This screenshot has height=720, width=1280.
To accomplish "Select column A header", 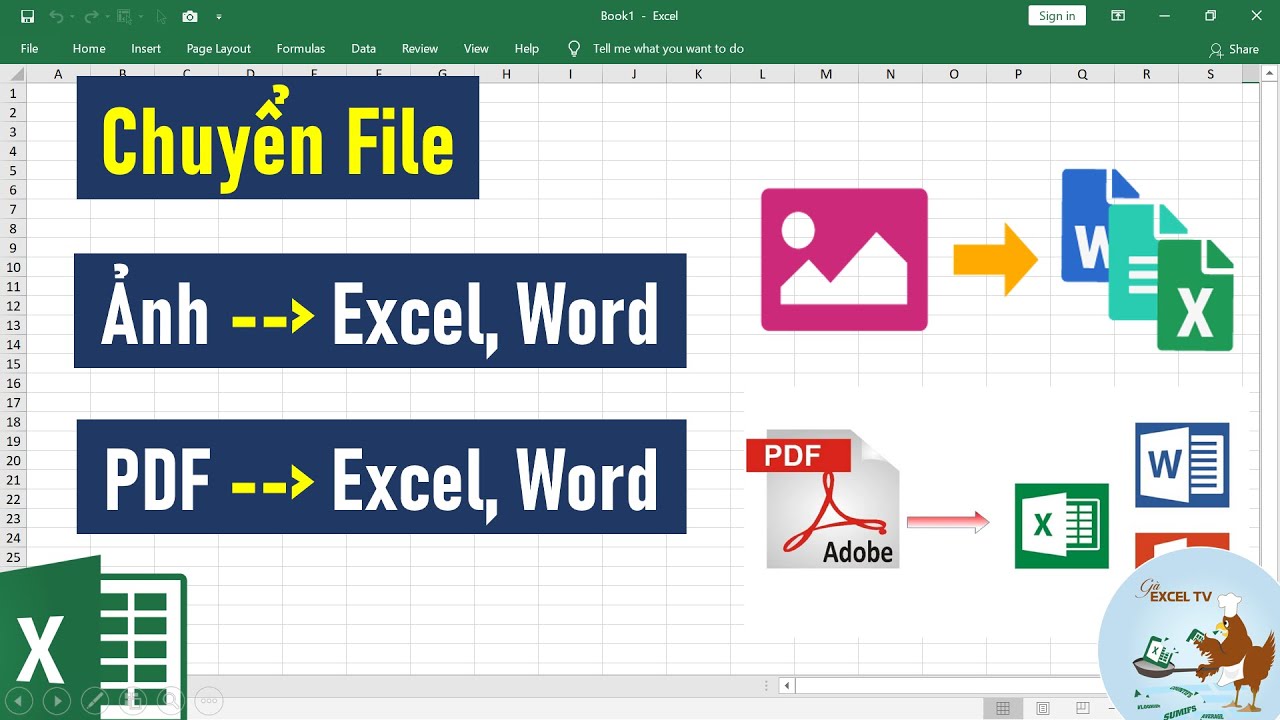I will (x=58, y=74).
